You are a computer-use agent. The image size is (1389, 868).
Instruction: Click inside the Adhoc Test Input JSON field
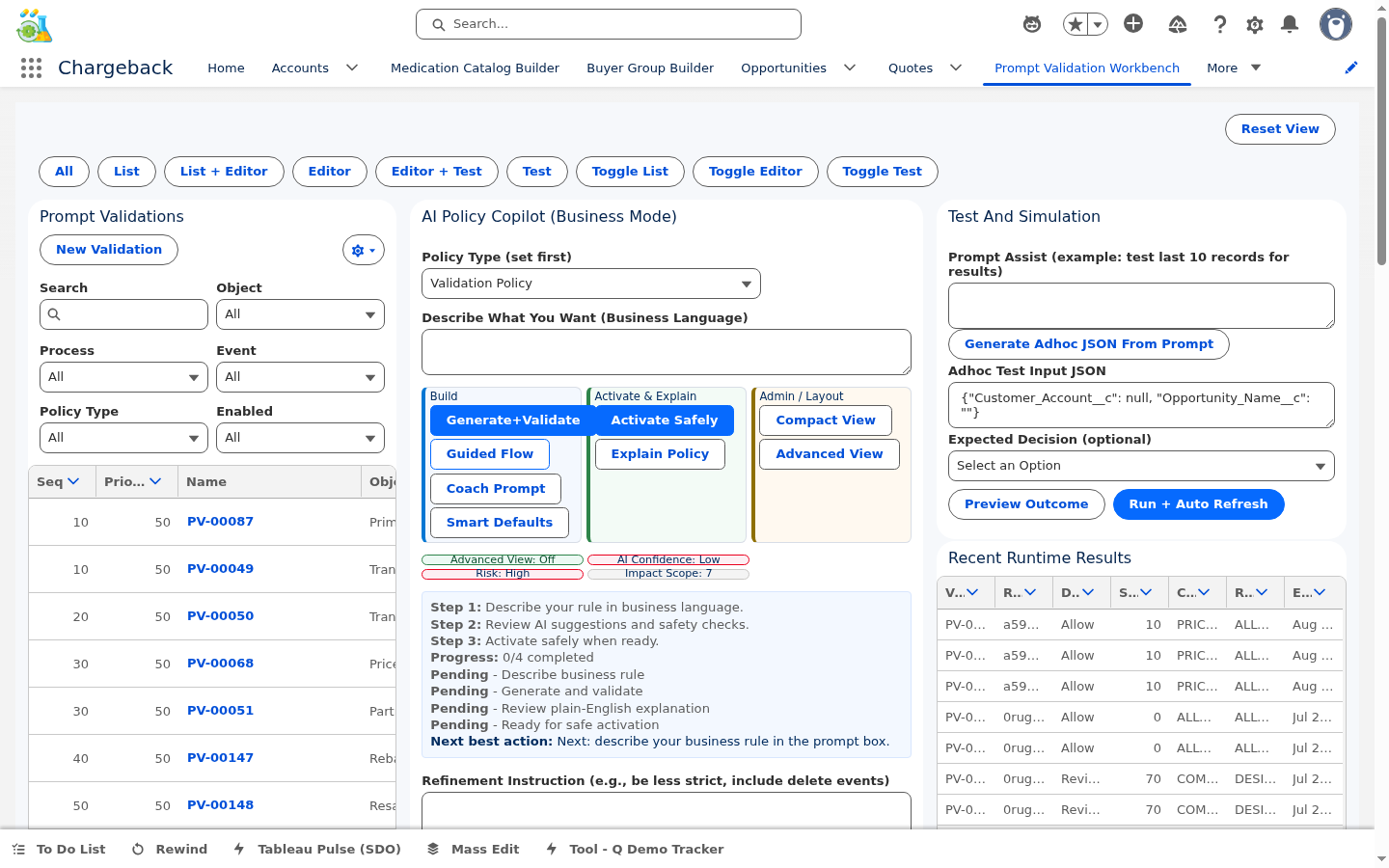pyautogui.click(x=1141, y=405)
